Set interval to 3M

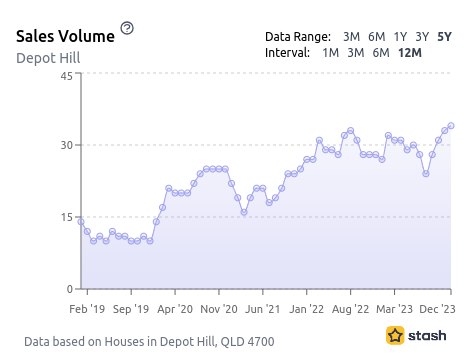point(356,53)
